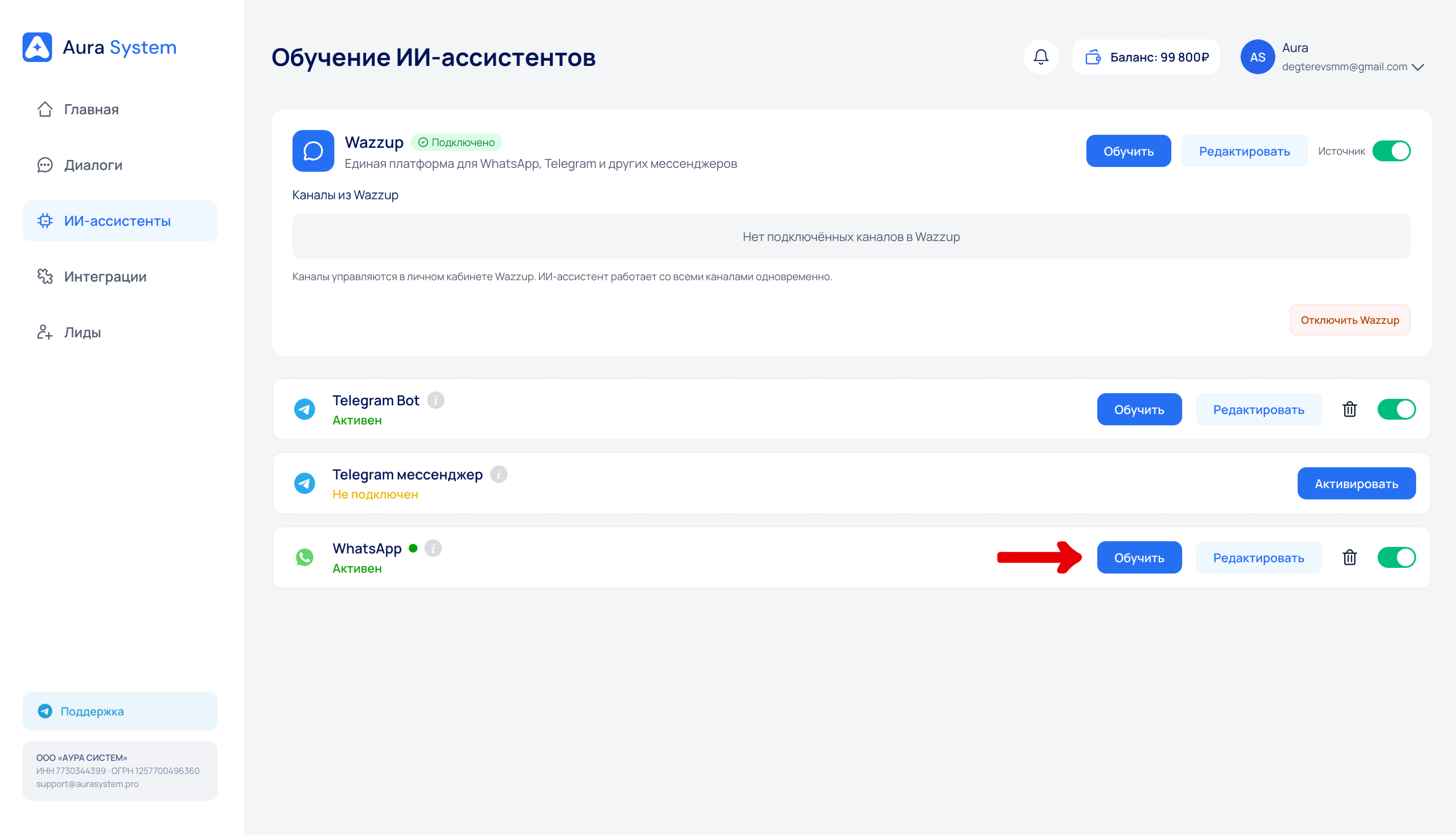The height and width of the screenshot is (835, 1456).
Task: Expand the account dropdown chevron
Action: [x=1418, y=67]
